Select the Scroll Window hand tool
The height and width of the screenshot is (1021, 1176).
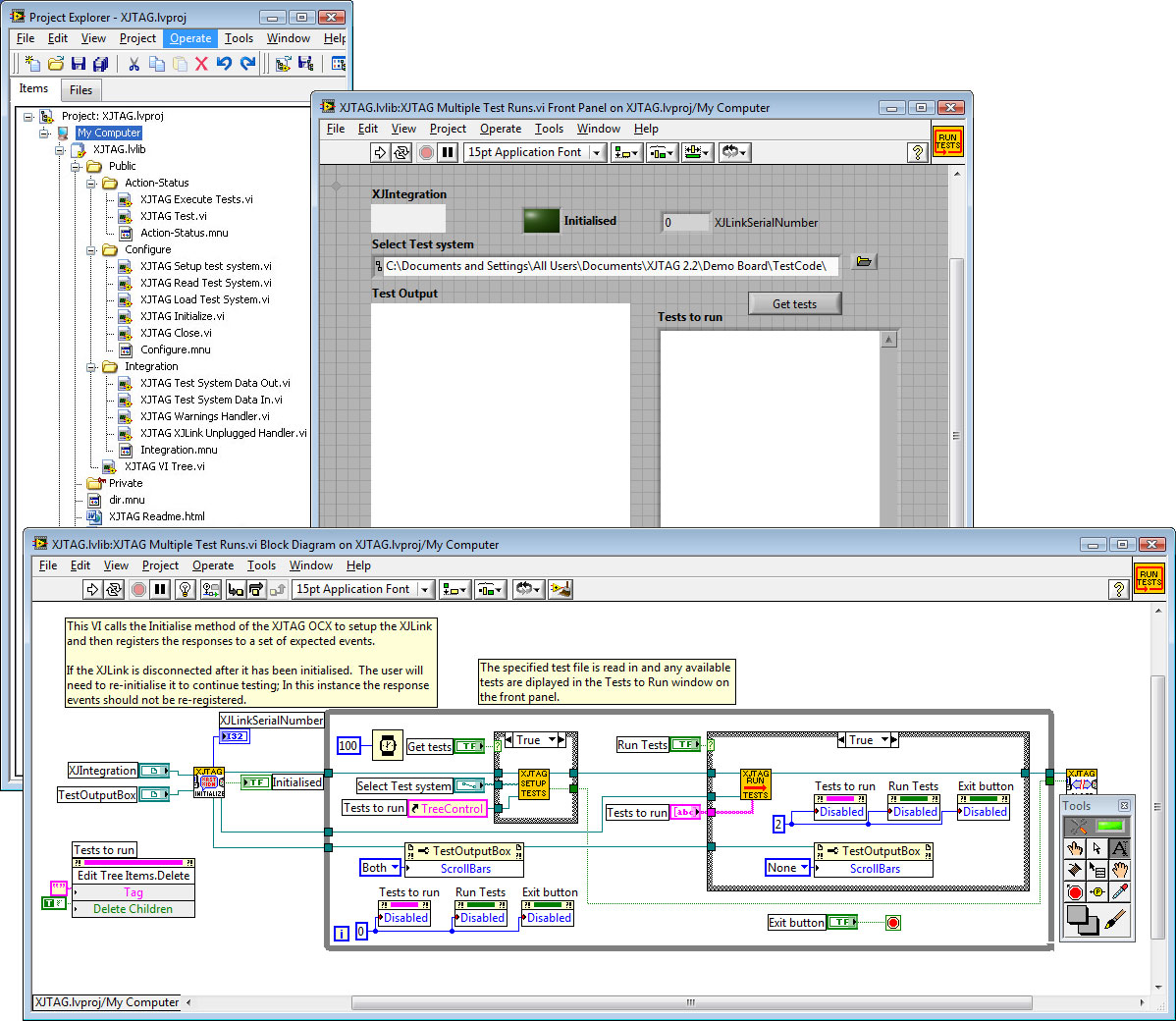[x=1119, y=870]
